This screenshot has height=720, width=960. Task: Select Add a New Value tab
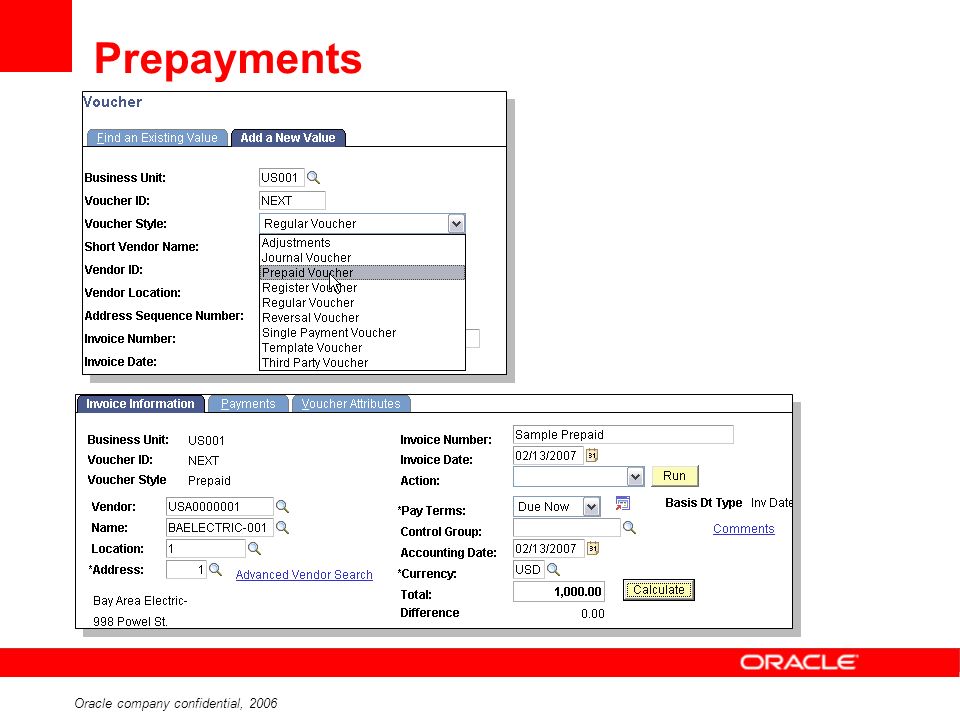click(288, 138)
